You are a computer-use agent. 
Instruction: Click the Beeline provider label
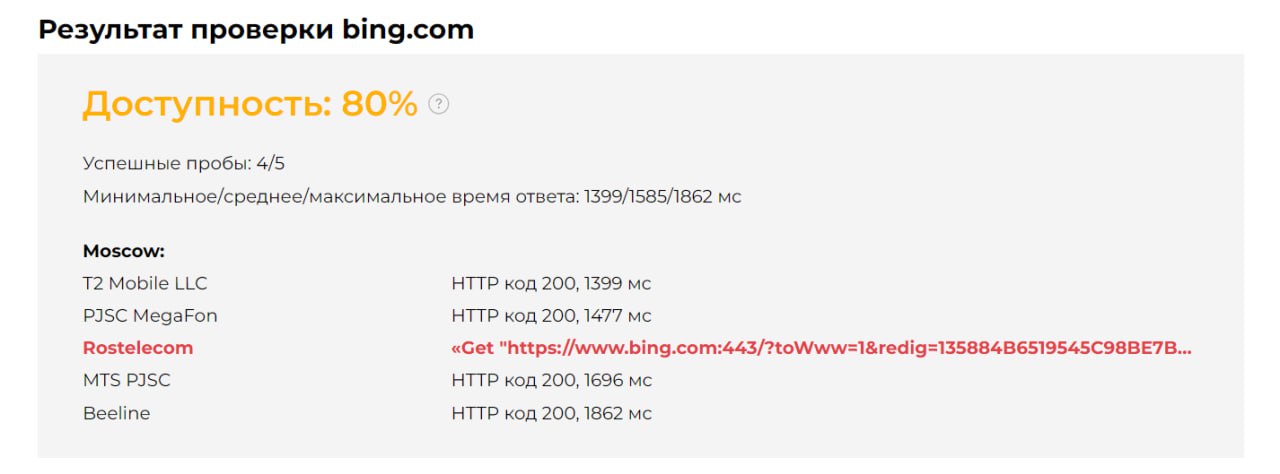point(116,413)
